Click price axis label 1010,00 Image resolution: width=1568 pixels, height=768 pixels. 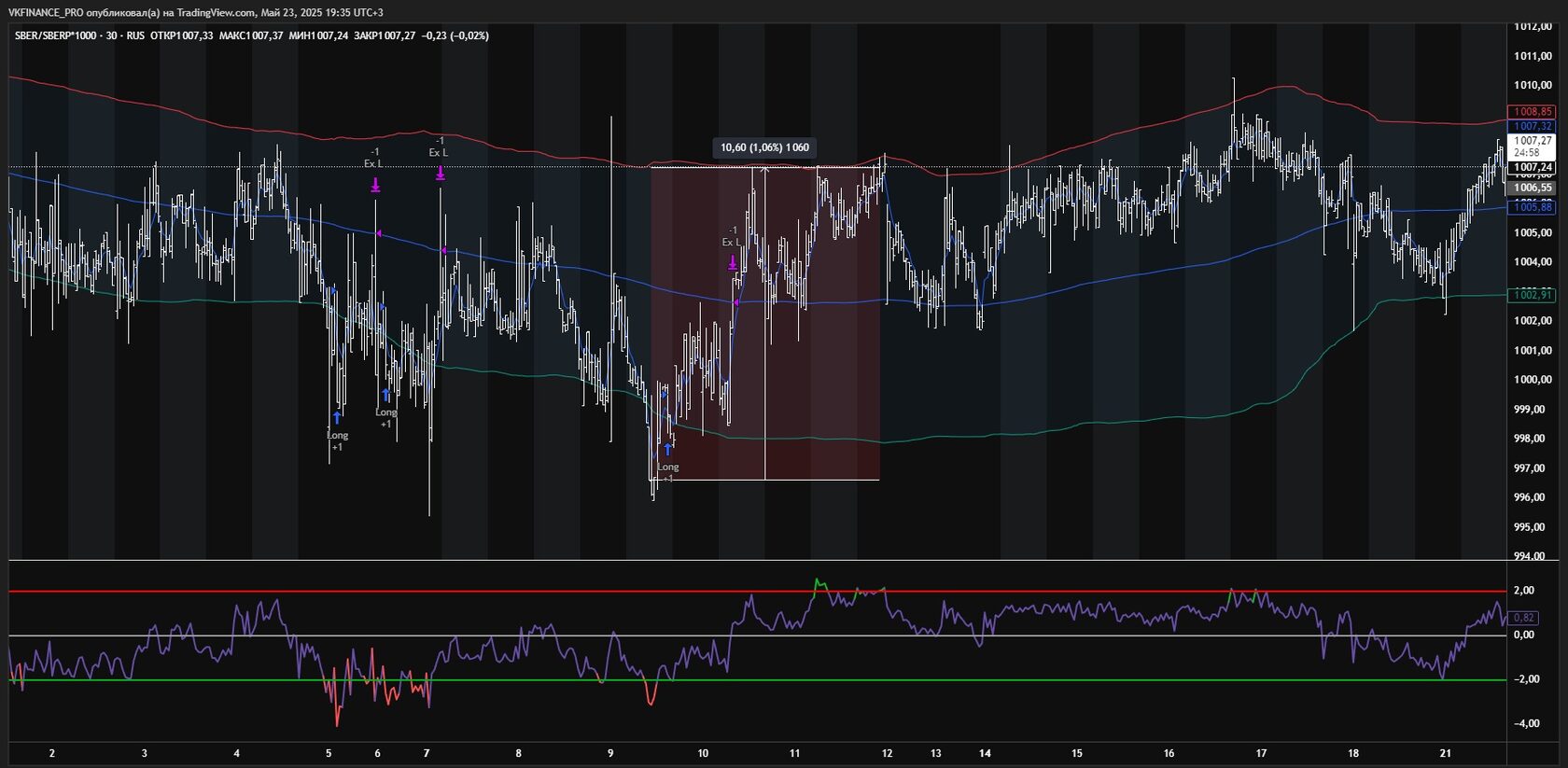1533,85
